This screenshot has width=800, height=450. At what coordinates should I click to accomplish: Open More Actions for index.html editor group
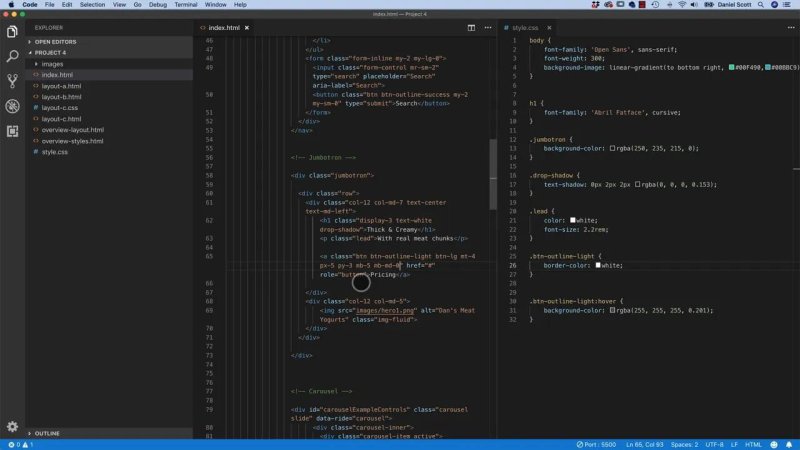point(488,28)
